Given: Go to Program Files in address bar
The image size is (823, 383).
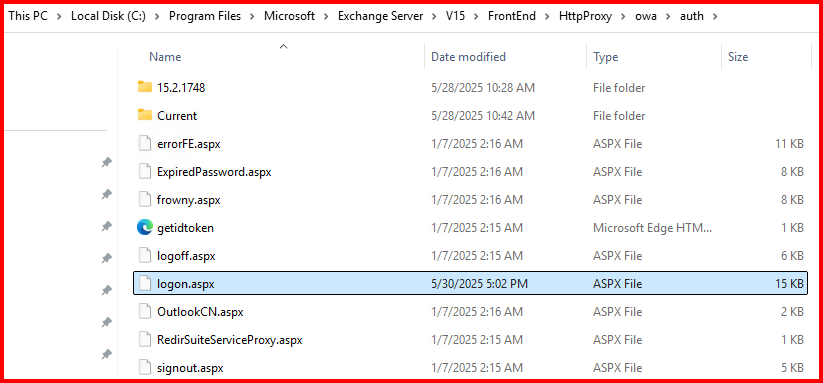Looking at the screenshot, I should (205, 16).
